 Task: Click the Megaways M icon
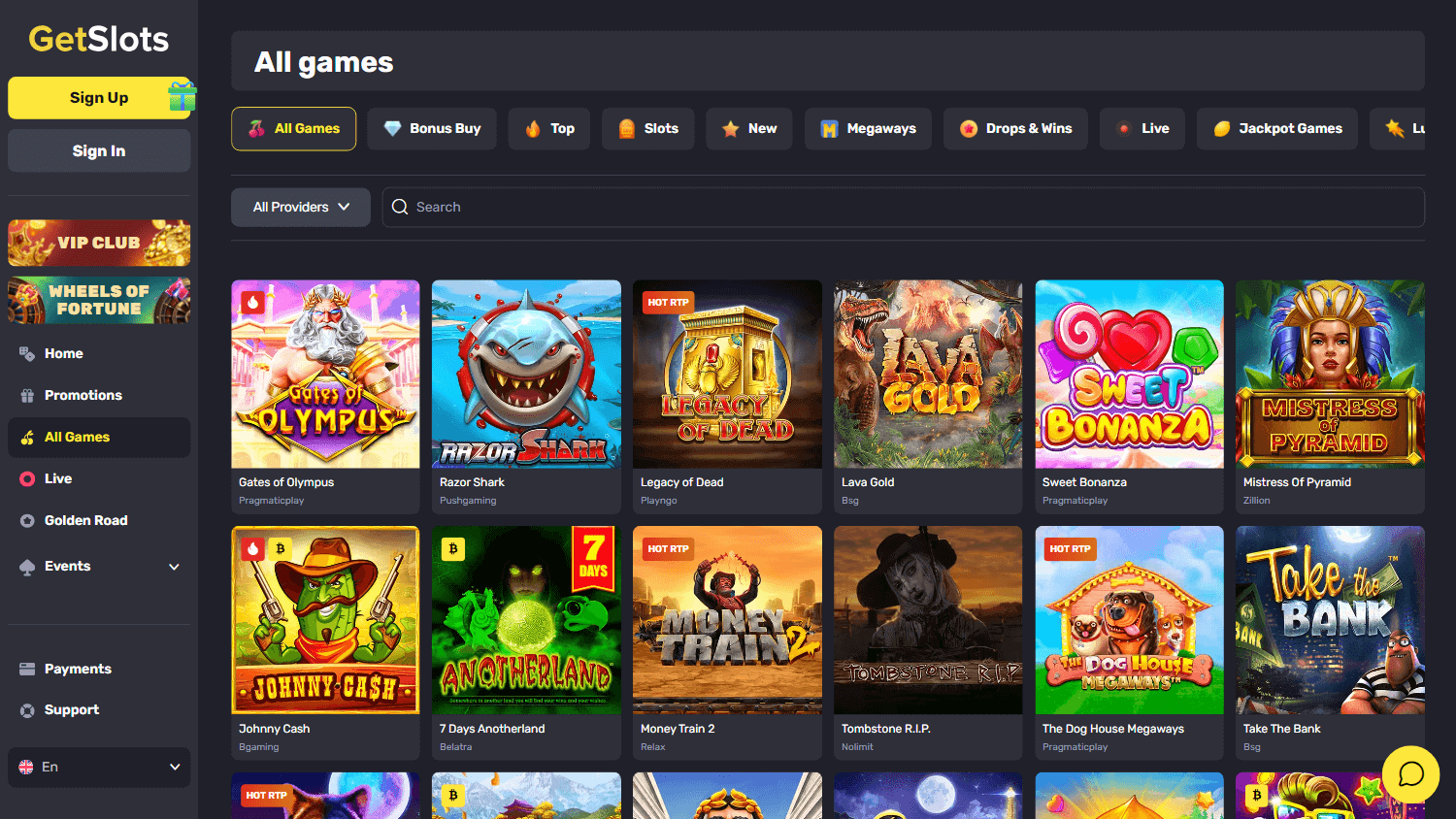pos(829,129)
